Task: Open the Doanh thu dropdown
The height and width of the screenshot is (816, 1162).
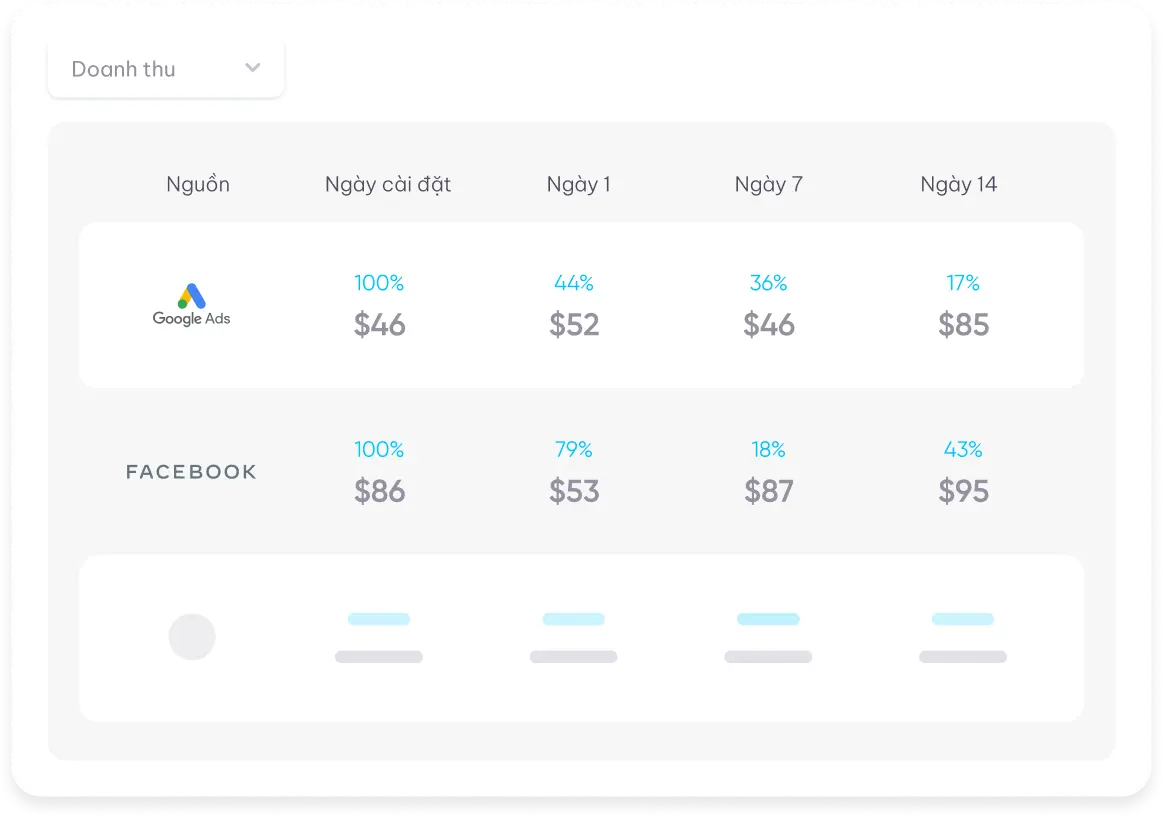Action: coord(165,69)
